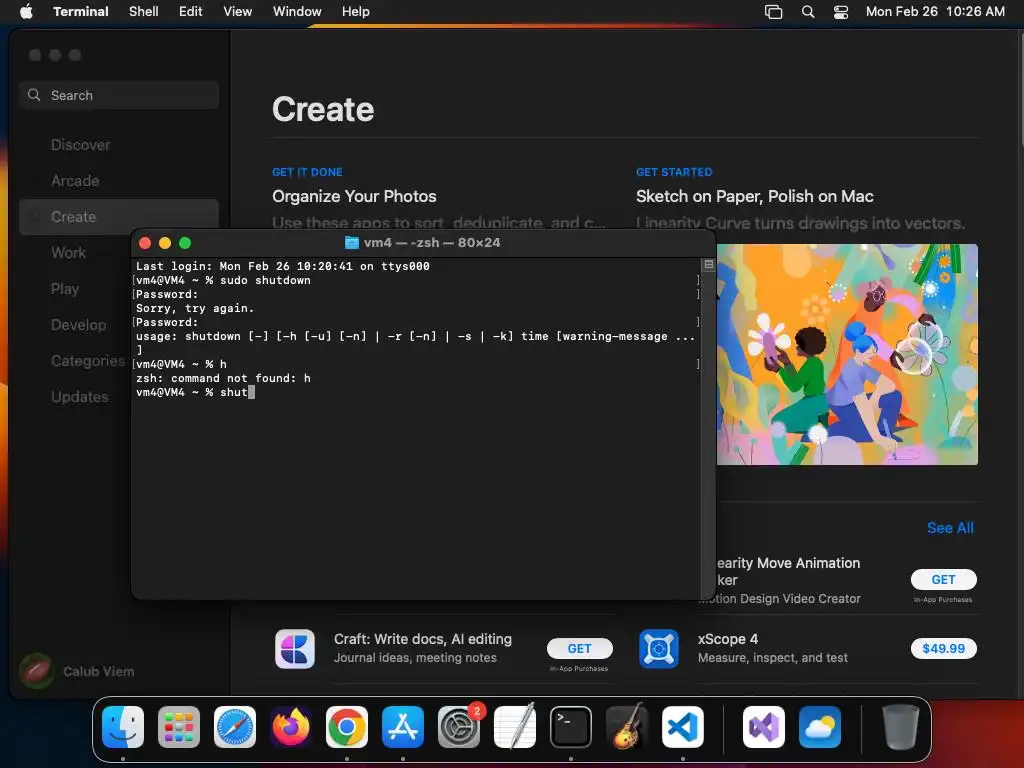The width and height of the screenshot is (1024, 768).
Task: Click the xScope 4 app icon
Action: (659, 648)
